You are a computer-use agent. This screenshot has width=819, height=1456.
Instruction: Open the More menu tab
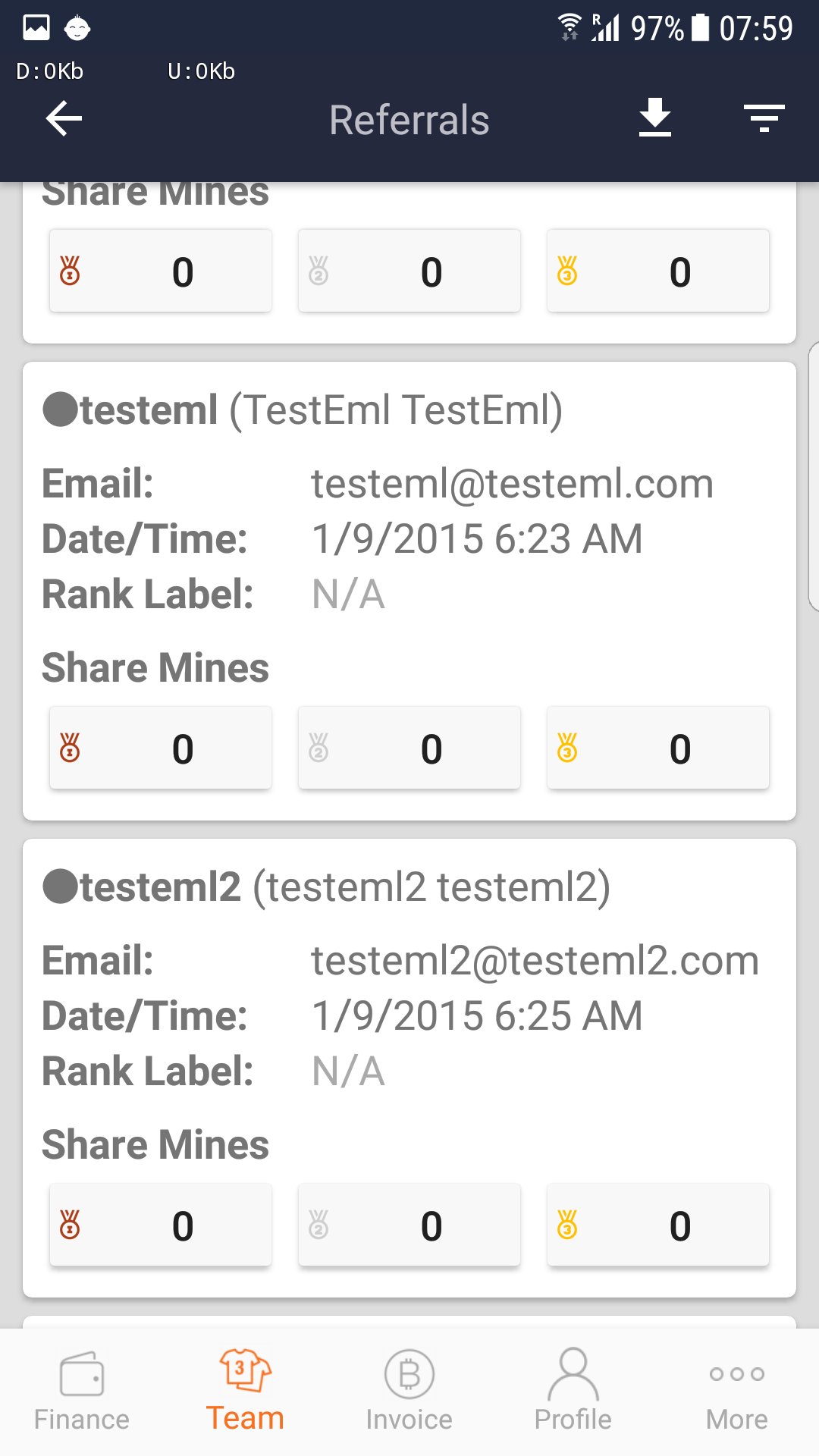[x=737, y=1392]
